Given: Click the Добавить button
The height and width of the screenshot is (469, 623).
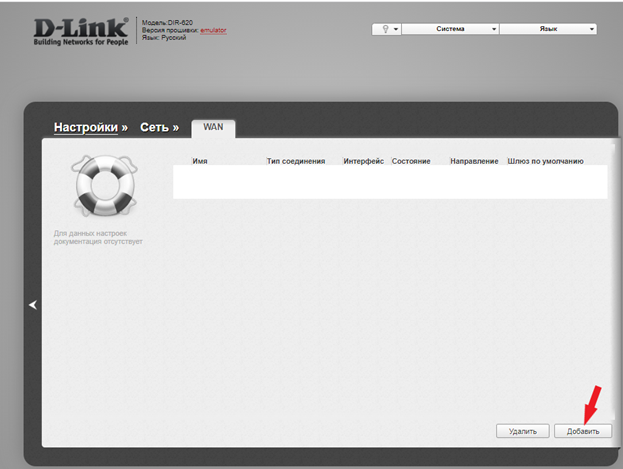Looking at the screenshot, I should pos(583,431).
